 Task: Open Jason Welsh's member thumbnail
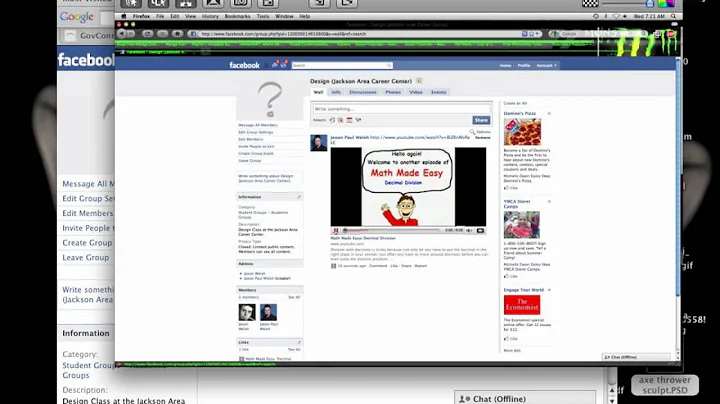(x=247, y=313)
